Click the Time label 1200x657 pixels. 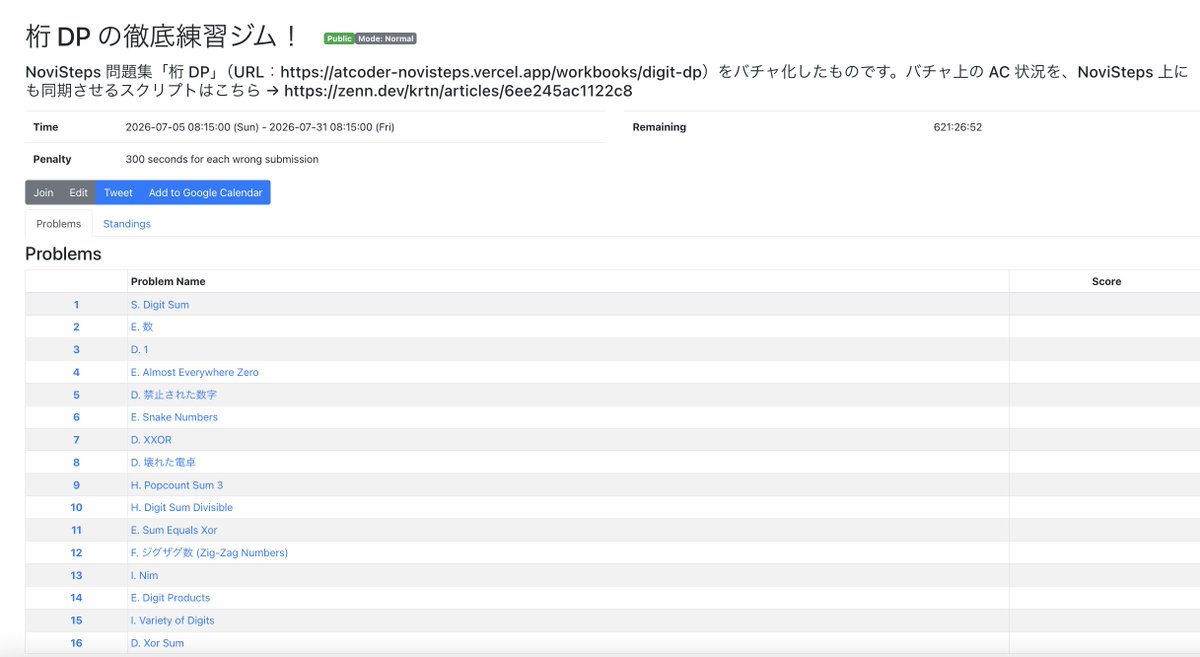(x=46, y=127)
